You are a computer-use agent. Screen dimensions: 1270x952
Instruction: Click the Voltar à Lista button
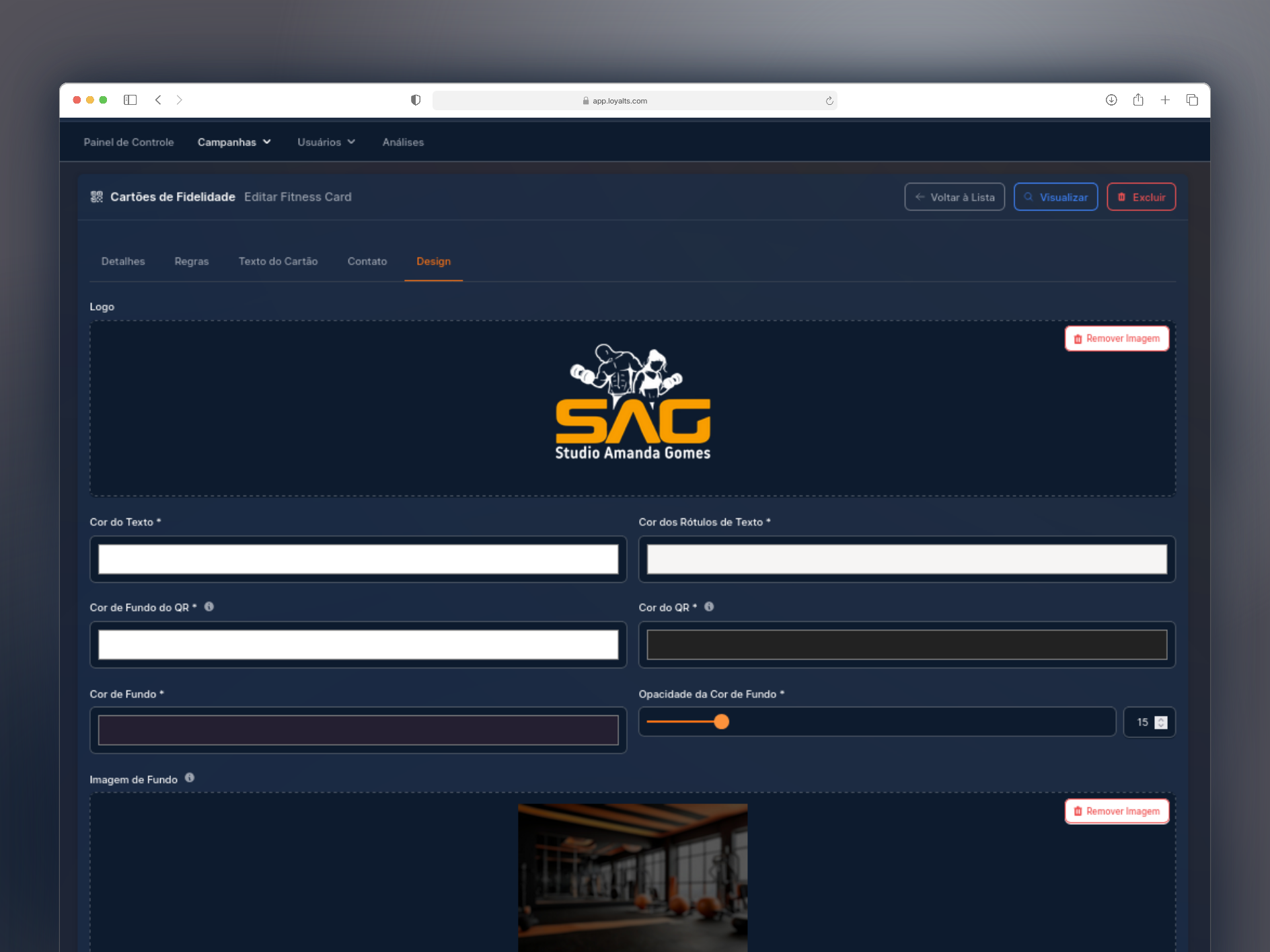(955, 197)
